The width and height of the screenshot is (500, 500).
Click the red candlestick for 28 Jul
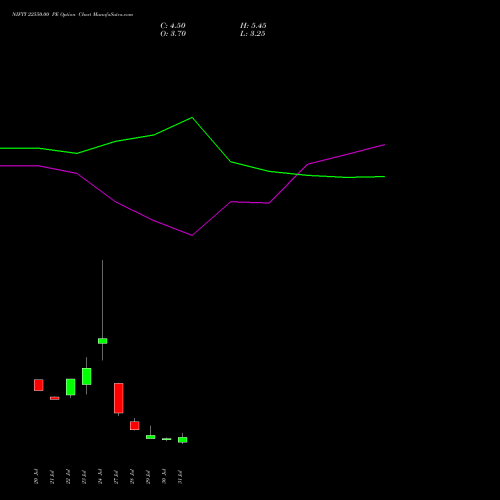[x=135, y=425]
